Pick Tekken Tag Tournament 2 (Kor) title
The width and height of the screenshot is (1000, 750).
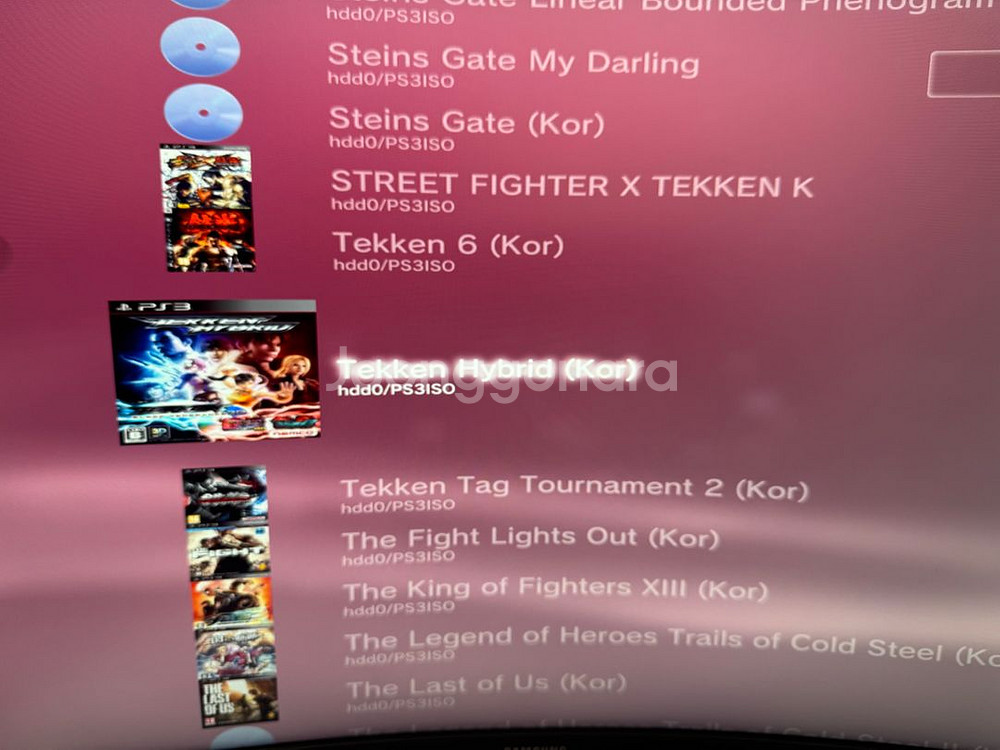pos(575,487)
